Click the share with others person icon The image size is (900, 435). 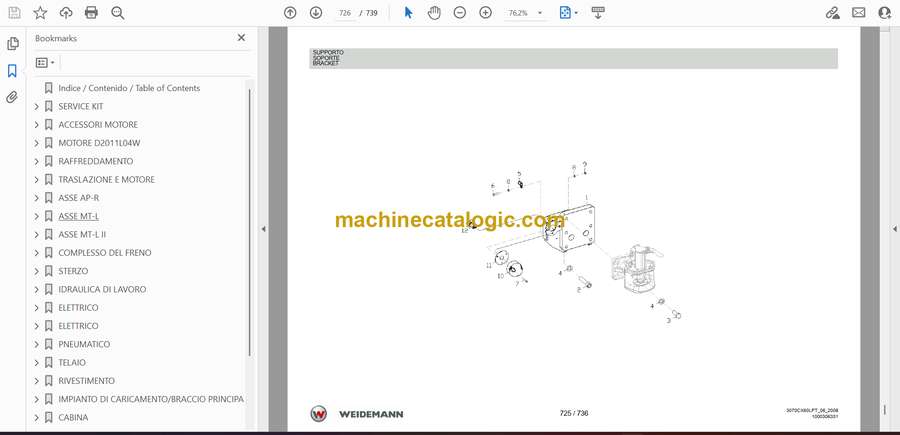pos(885,13)
